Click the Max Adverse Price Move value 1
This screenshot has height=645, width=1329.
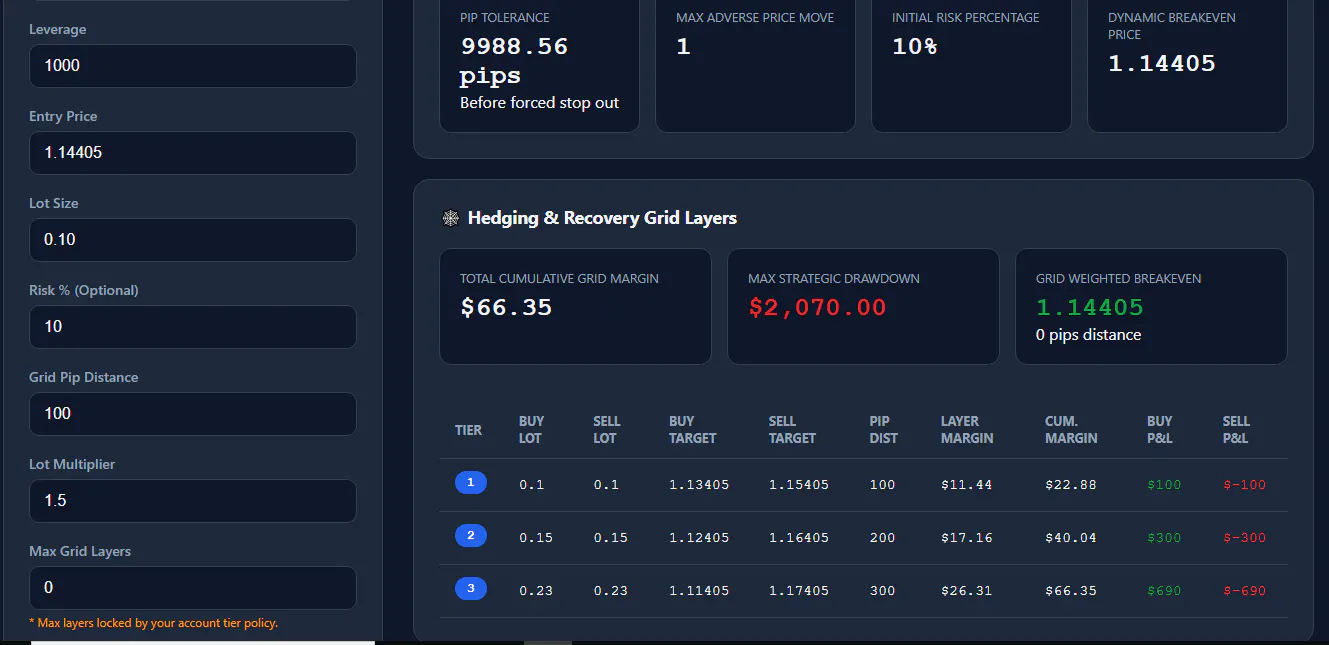point(683,46)
